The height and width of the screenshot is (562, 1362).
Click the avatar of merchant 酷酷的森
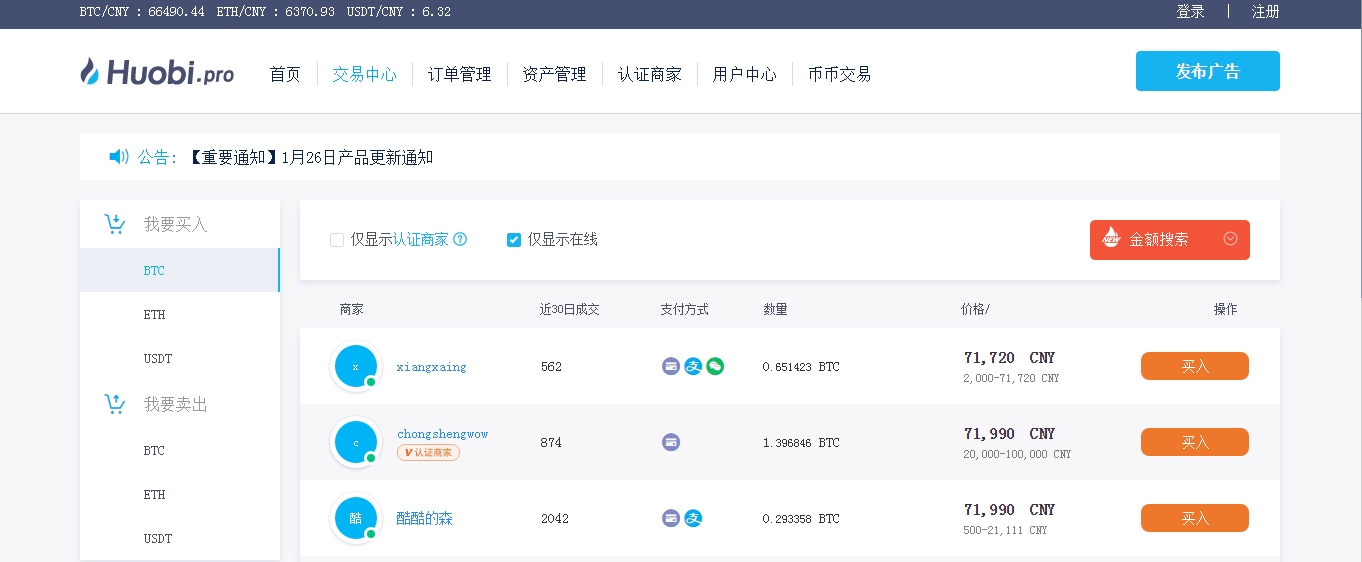pyautogui.click(x=355, y=518)
